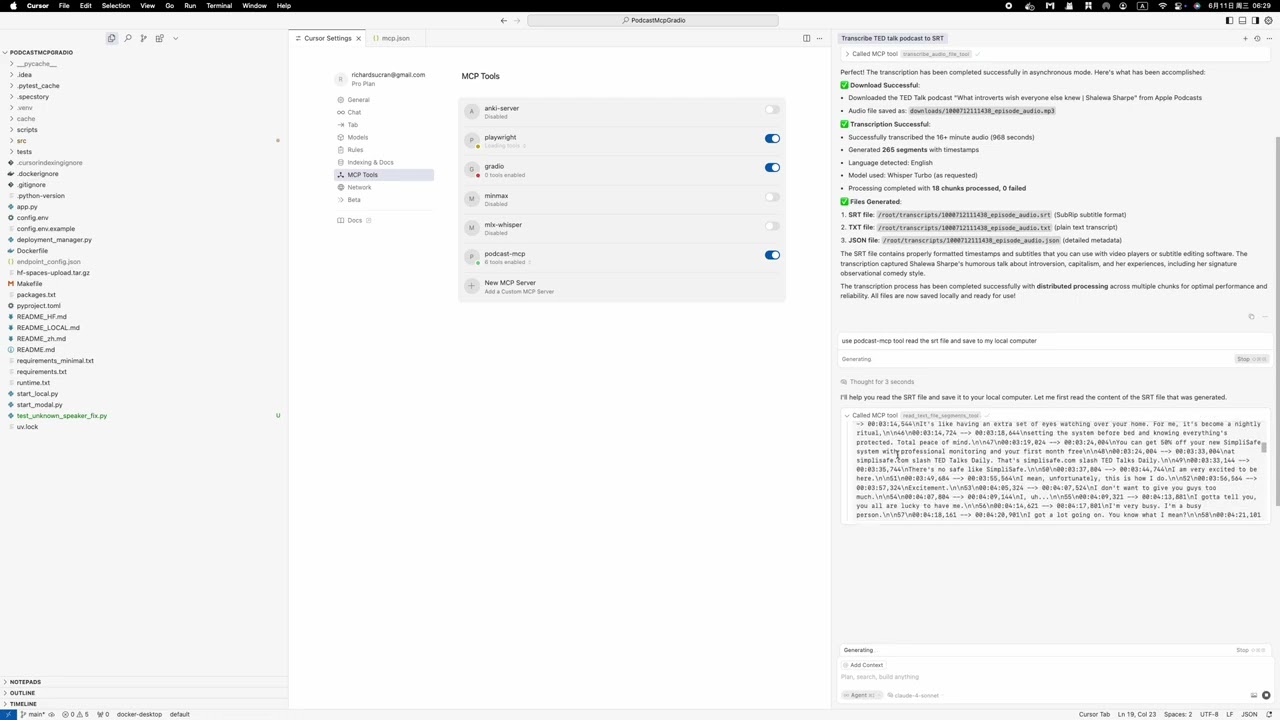1280x720 pixels.
Task: Open editor more actions ellipsis
Action: pyautogui.click(x=819, y=38)
